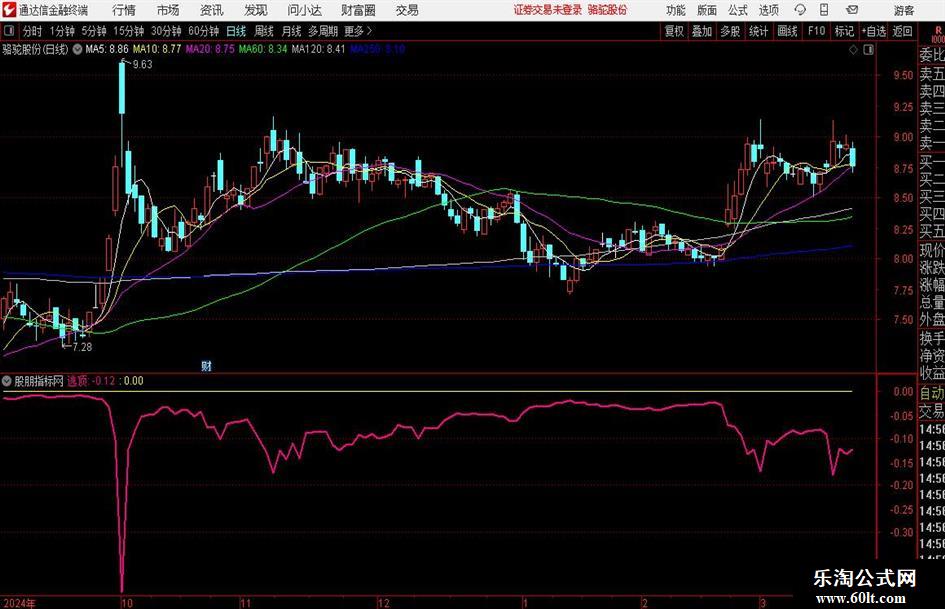Open the 行情 menu
Viewport: 945px width, 609px height.
pyautogui.click(x=124, y=10)
